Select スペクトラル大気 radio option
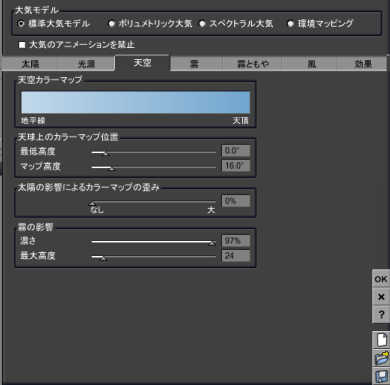The height and width of the screenshot is (385, 390). [x=202, y=24]
